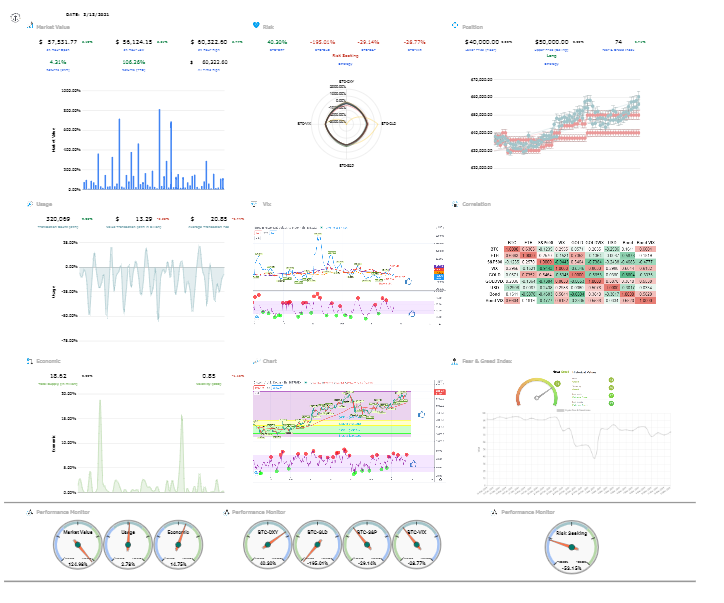Image resolution: width=724 pixels, height=603 pixels.
Task: Select the Usage section title
Action: [x=44, y=204]
